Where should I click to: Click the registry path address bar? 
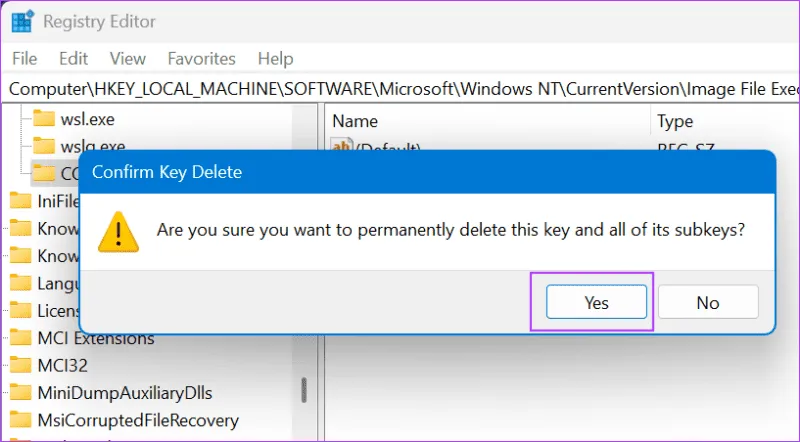point(400,88)
